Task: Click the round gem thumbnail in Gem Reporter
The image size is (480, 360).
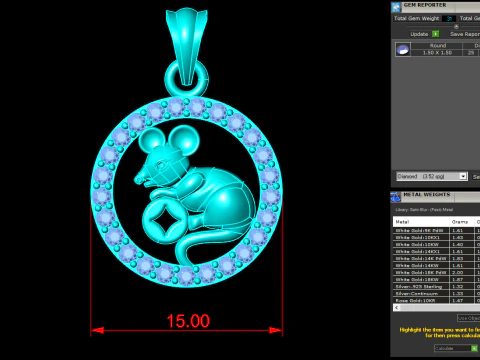Action: 403,49
